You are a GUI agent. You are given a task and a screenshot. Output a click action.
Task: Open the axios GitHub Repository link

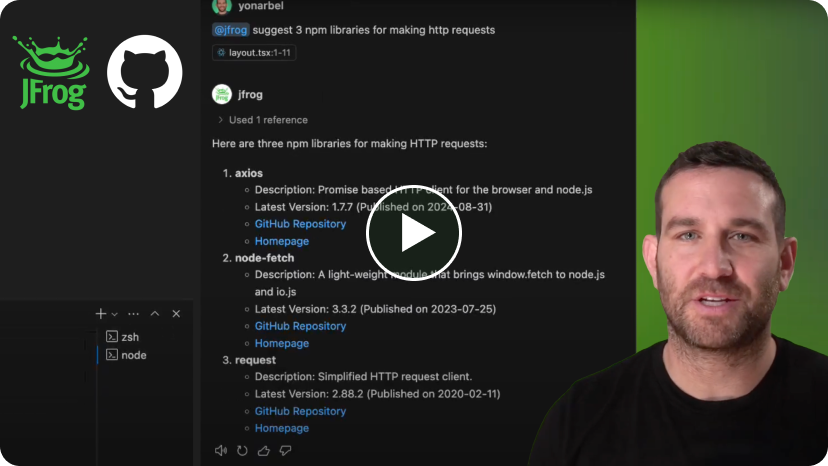[300, 224]
